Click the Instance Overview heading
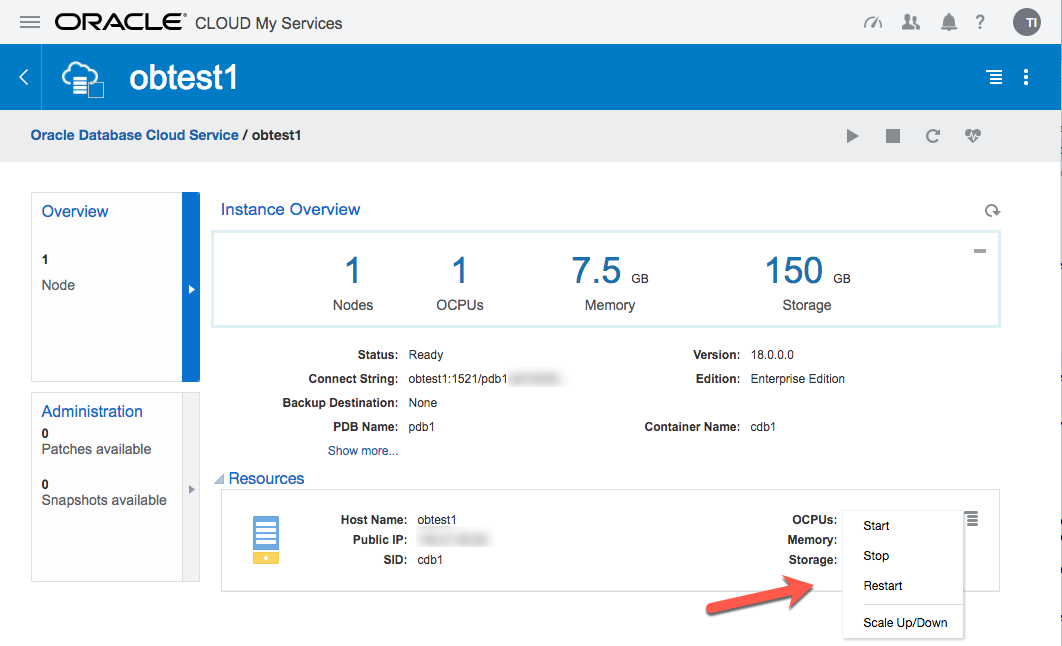Image resolution: width=1062 pixels, height=646 pixels. coord(290,210)
